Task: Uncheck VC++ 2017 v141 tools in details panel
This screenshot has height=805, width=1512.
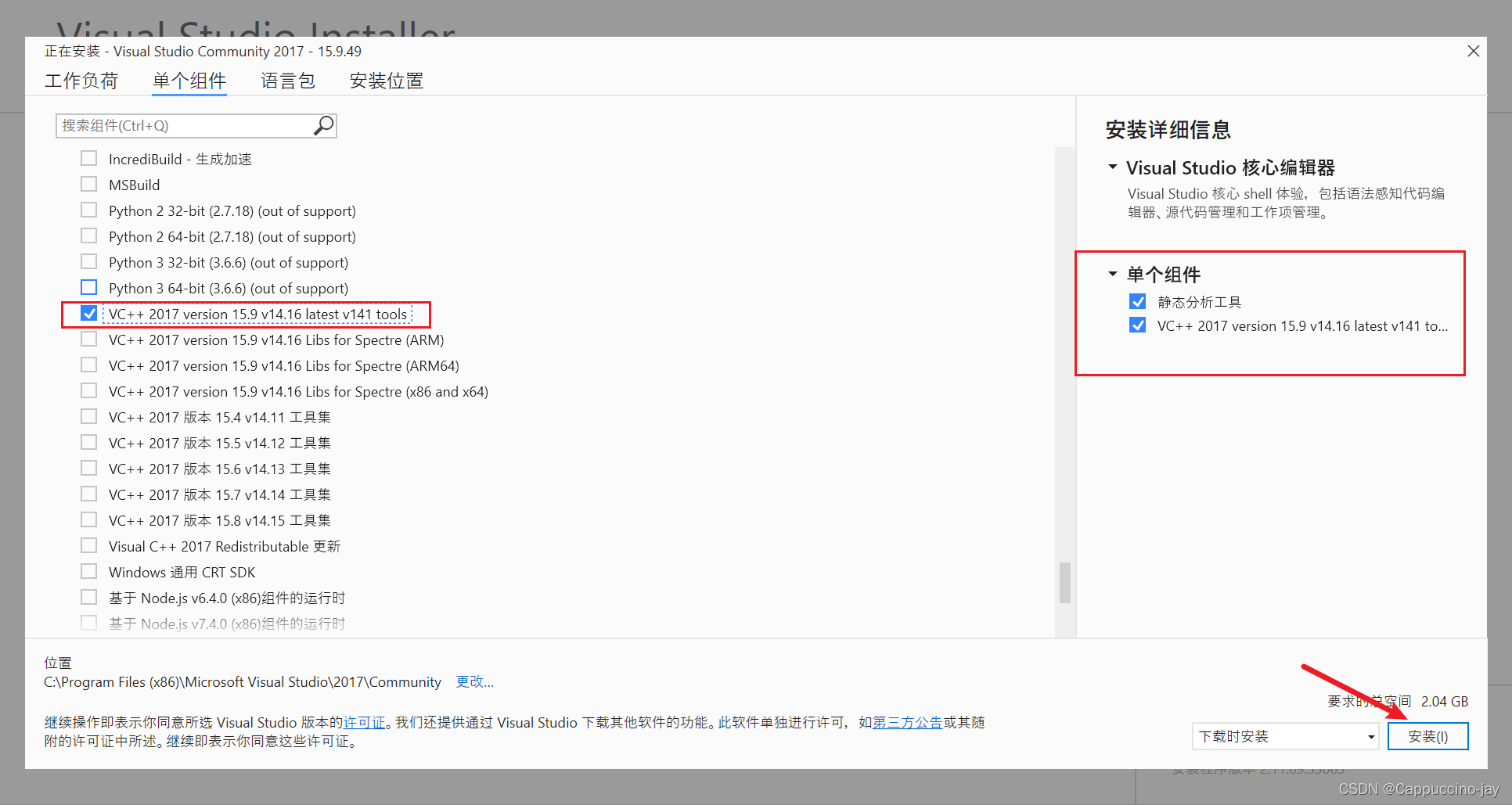Action: [x=1138, y=325]
